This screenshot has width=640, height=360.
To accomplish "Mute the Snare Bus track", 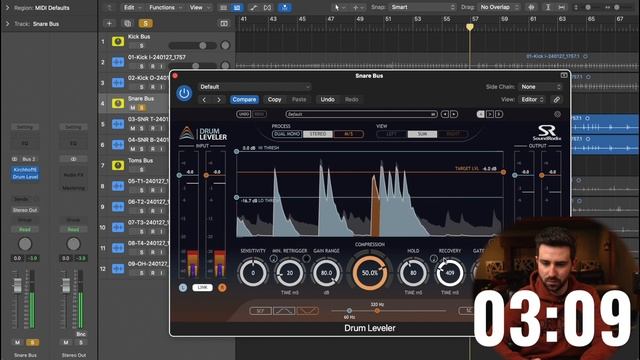I will click(x=133, y=108).
